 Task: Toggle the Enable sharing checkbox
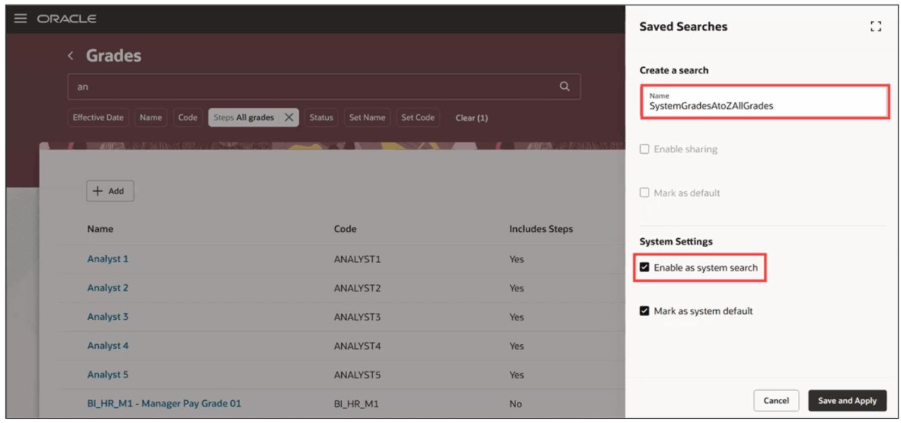pos(645,149)
